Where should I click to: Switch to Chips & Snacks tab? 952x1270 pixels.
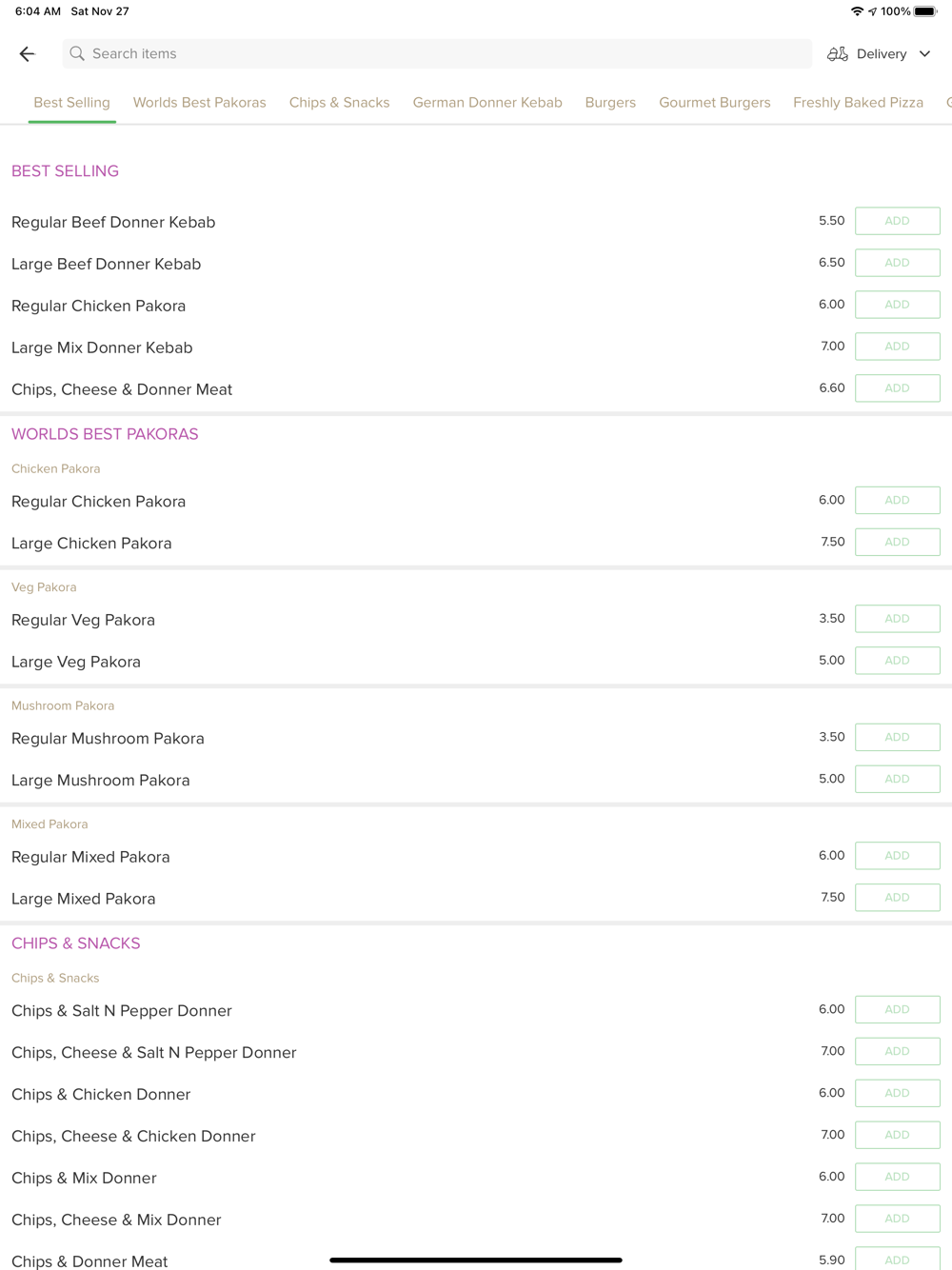point(339,103)
